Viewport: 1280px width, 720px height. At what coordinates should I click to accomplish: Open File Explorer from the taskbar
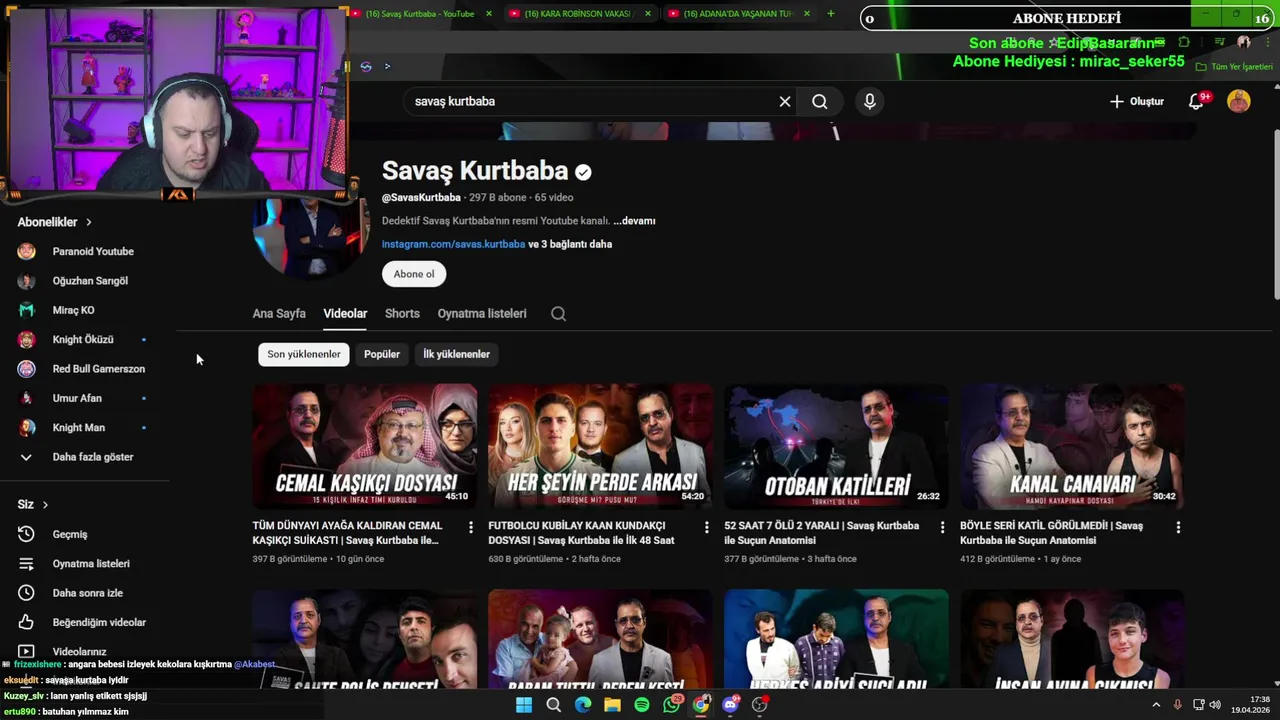(612, 705)
